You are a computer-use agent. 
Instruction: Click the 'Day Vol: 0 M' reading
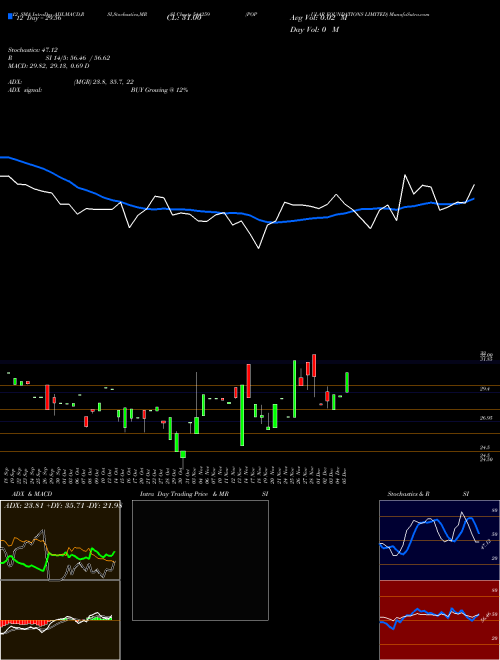point(315,29)
